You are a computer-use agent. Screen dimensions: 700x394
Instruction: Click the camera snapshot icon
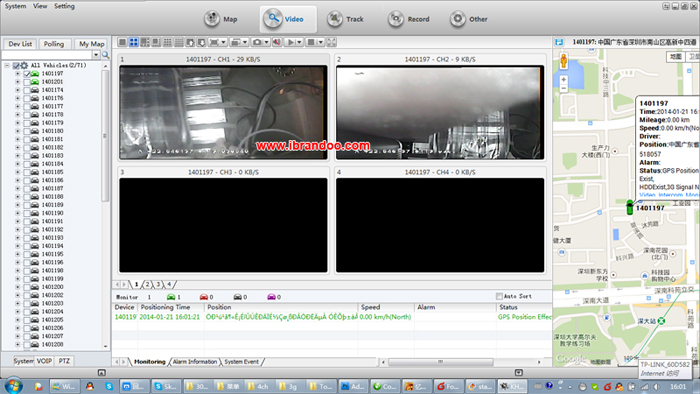tap(257, 42)
